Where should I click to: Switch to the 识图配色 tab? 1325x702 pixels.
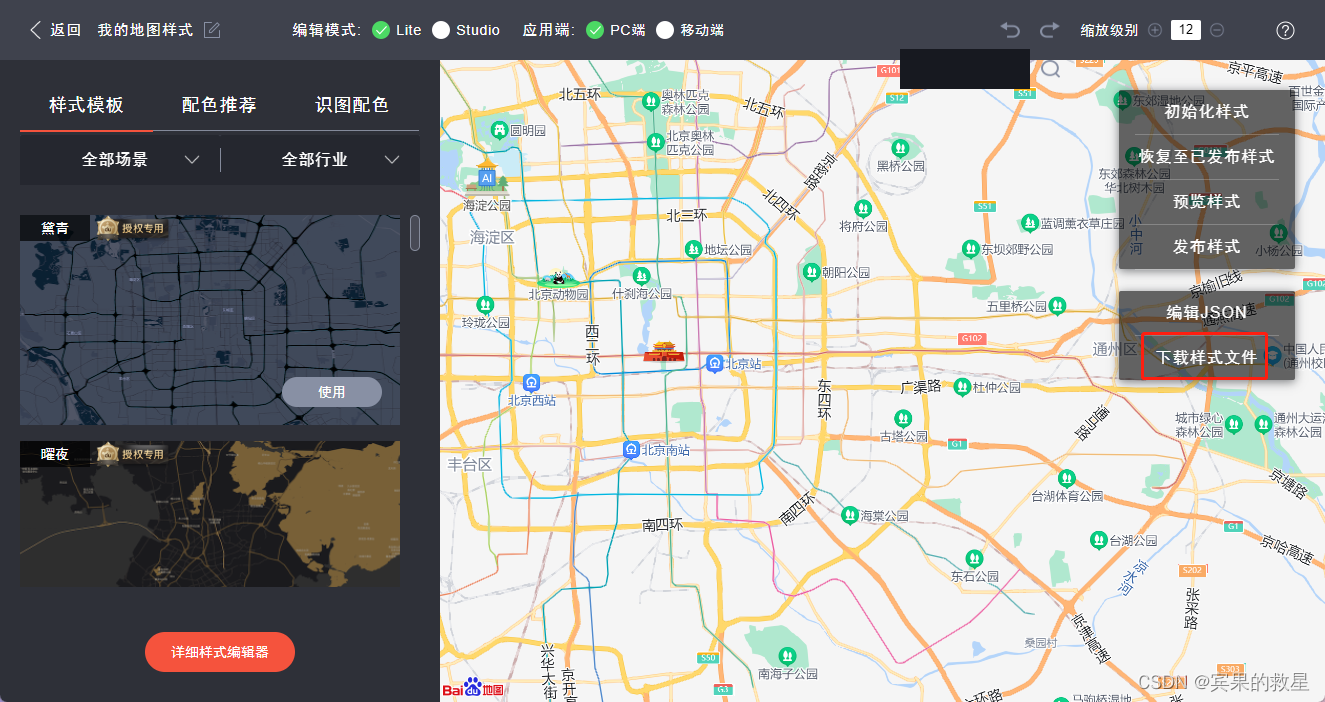click(x=352, y=102)
